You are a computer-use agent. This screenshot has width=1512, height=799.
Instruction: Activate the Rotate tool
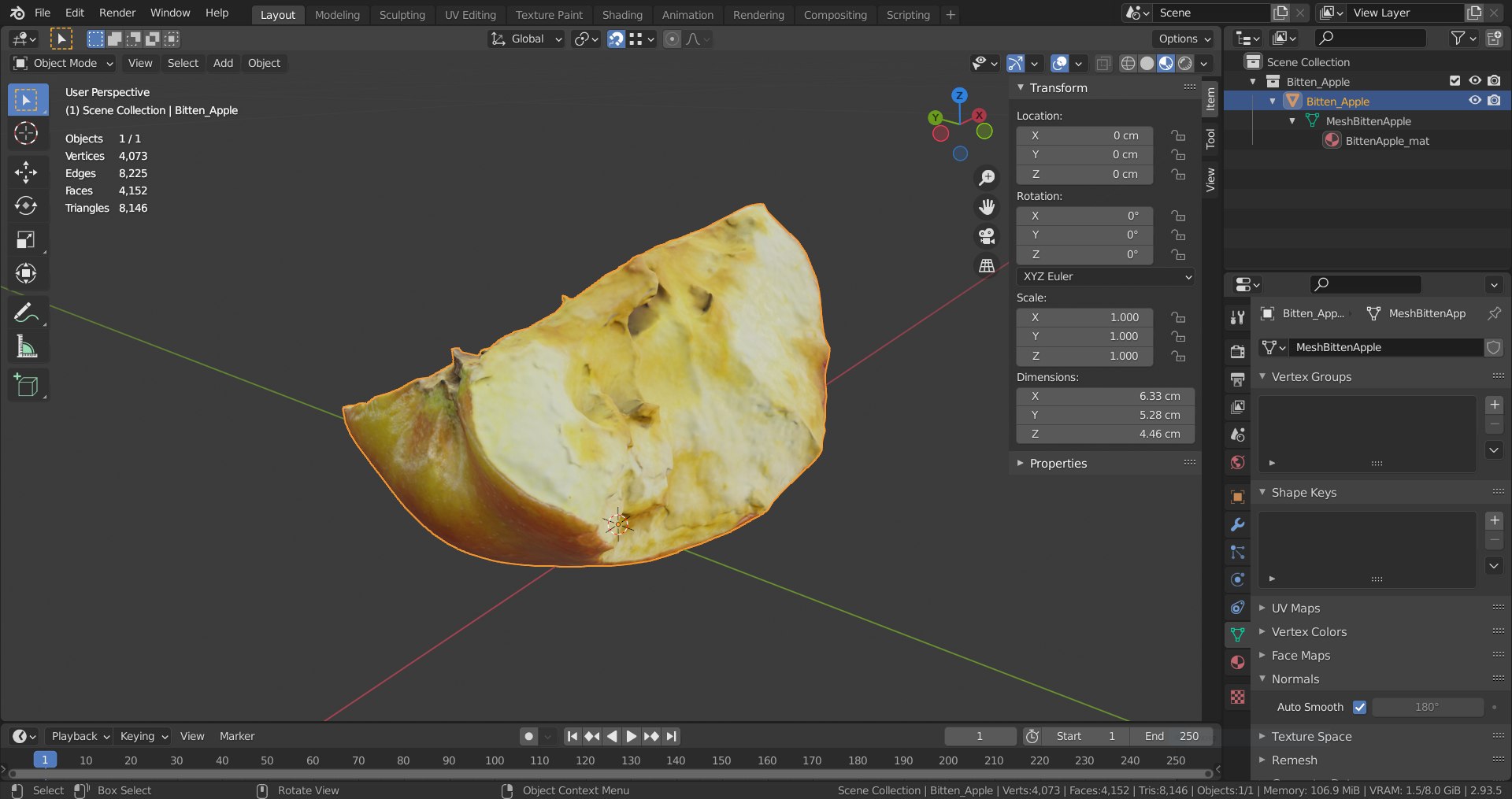[x=26, y=205]
